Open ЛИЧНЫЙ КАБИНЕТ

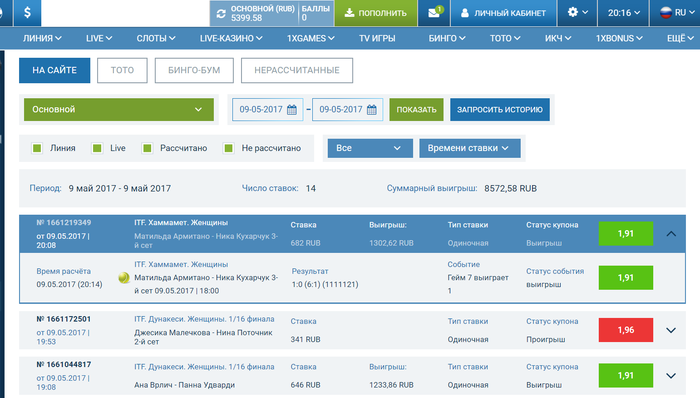(504, 12)
